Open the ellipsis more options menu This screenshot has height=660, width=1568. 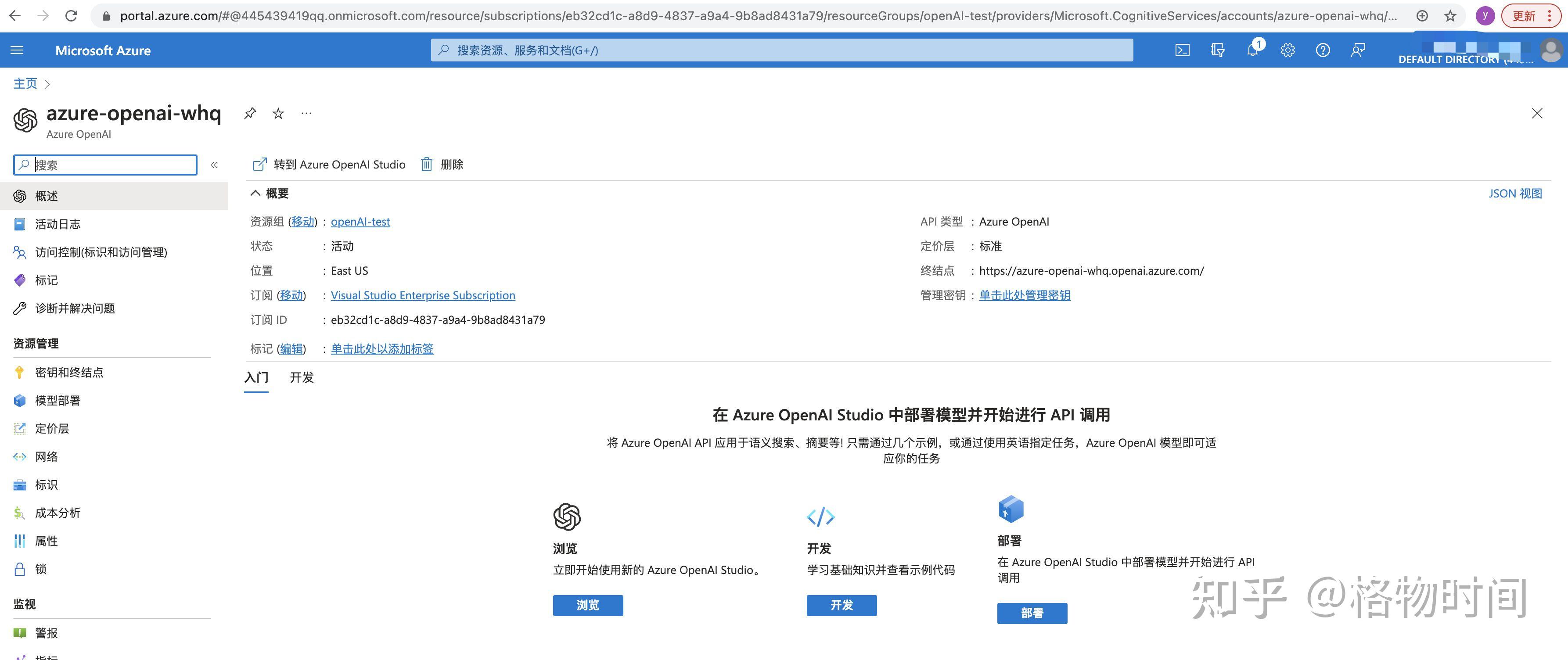(306, 113)
